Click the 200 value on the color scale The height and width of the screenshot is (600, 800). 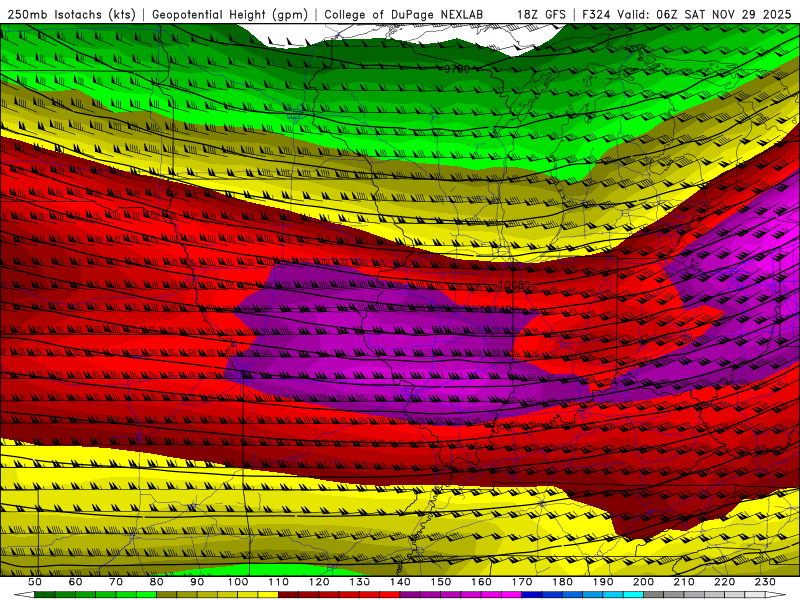pyautogui.click(x=643, y=582)
